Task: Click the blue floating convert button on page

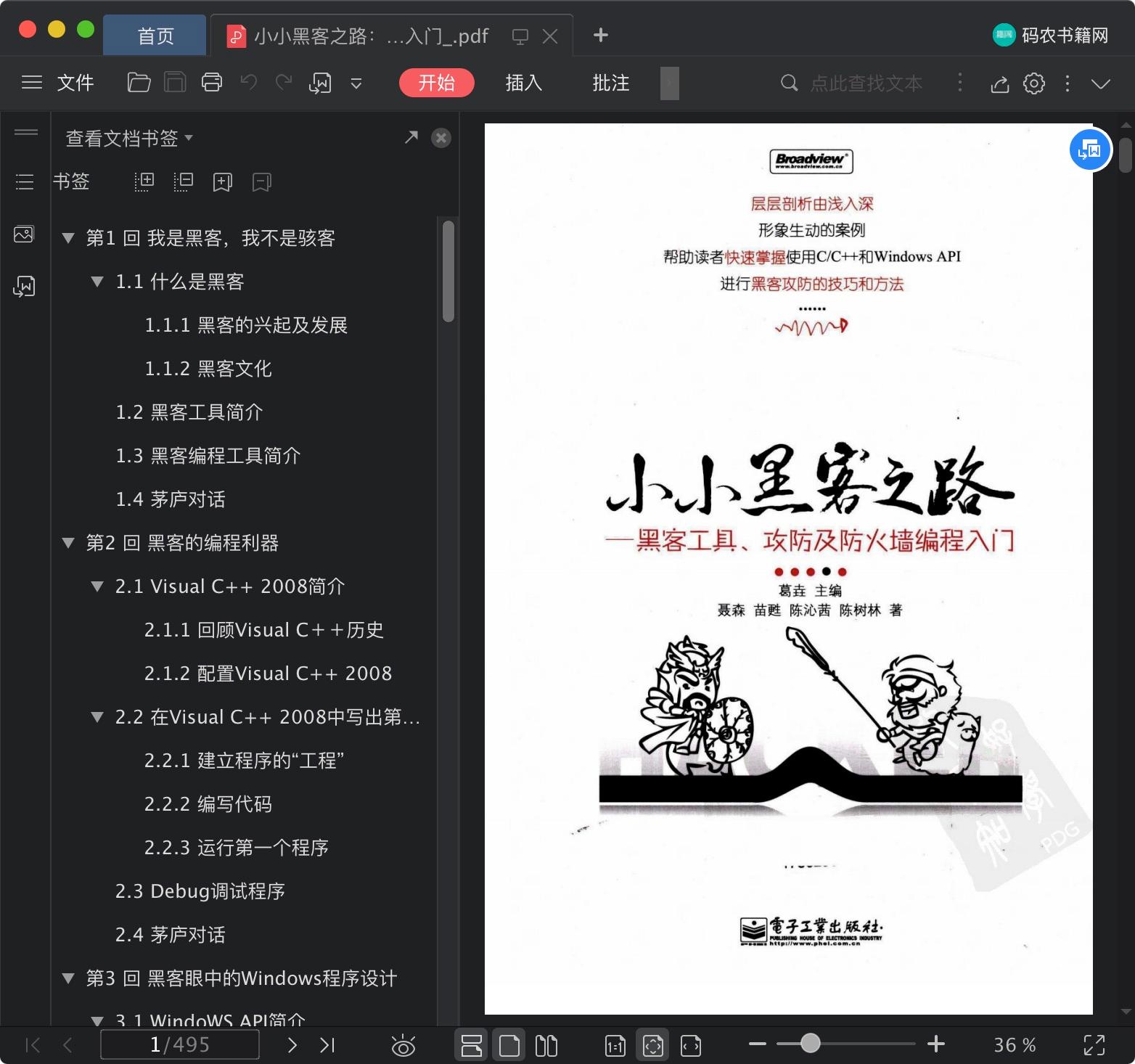Action: tap(1090, 150)
